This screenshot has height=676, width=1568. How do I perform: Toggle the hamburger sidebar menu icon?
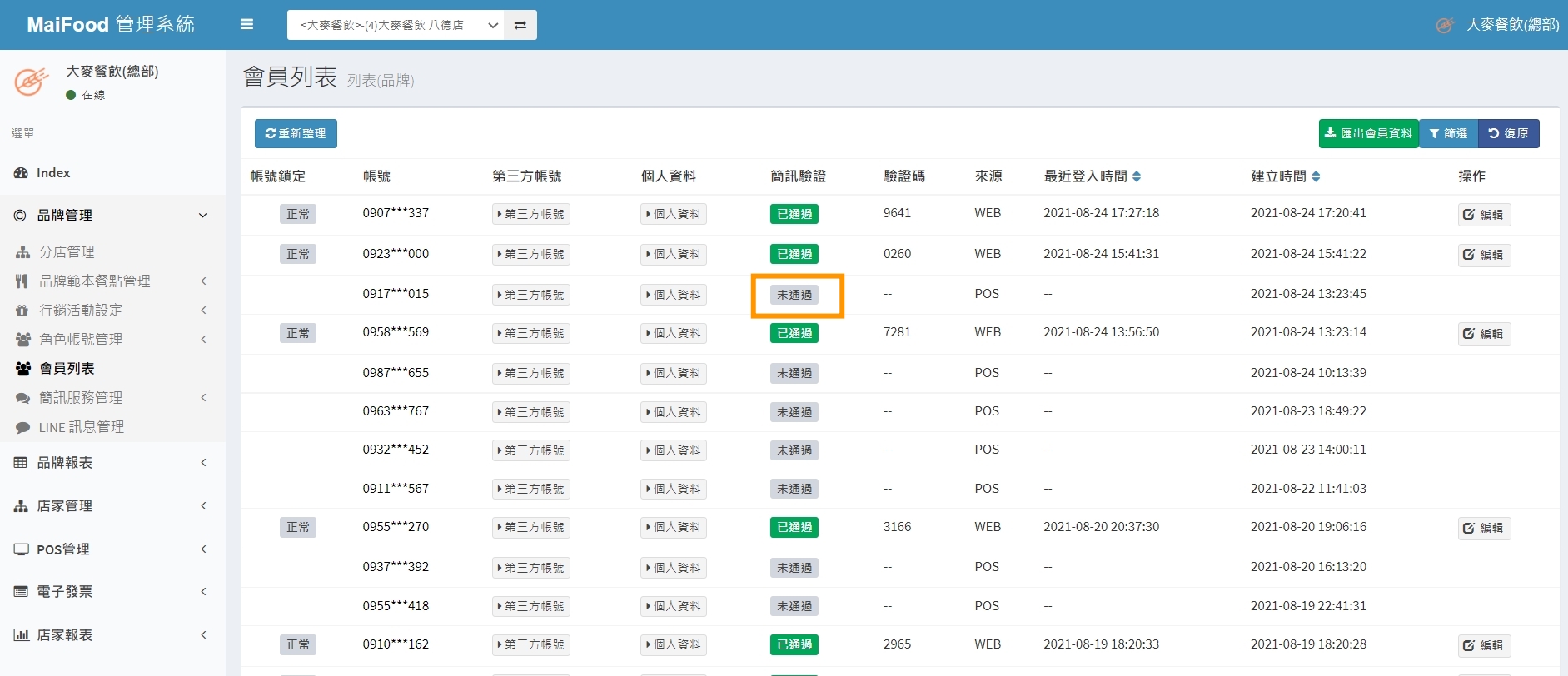pyautogui.click(x=246, y=25)
